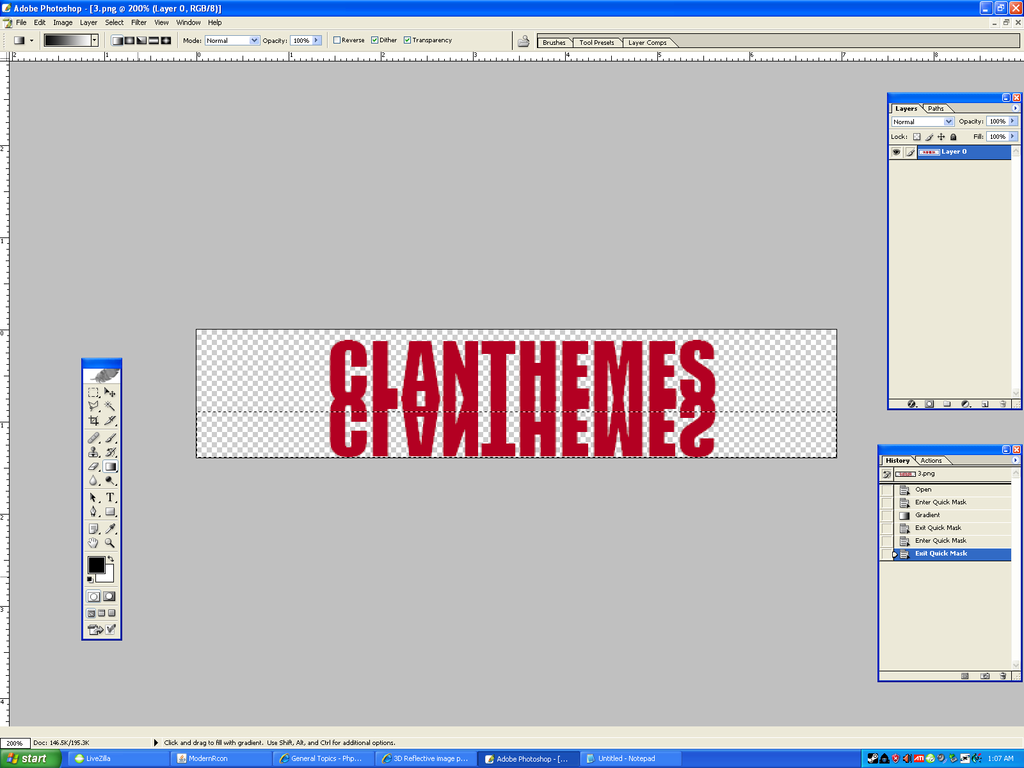Enable the Reverse gradient checkbox

[337, 40]
